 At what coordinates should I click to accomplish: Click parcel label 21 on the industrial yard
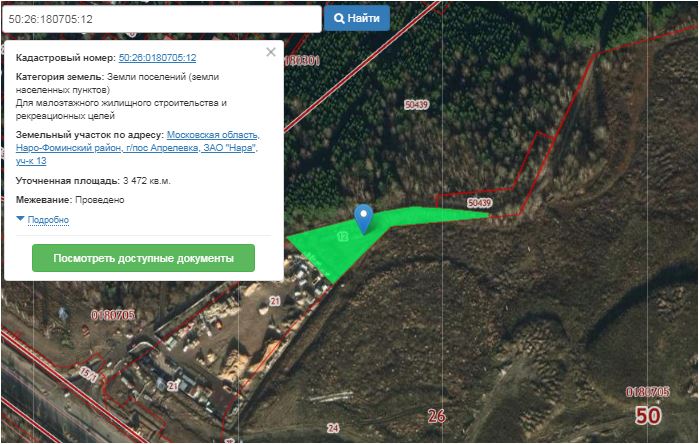275,301
